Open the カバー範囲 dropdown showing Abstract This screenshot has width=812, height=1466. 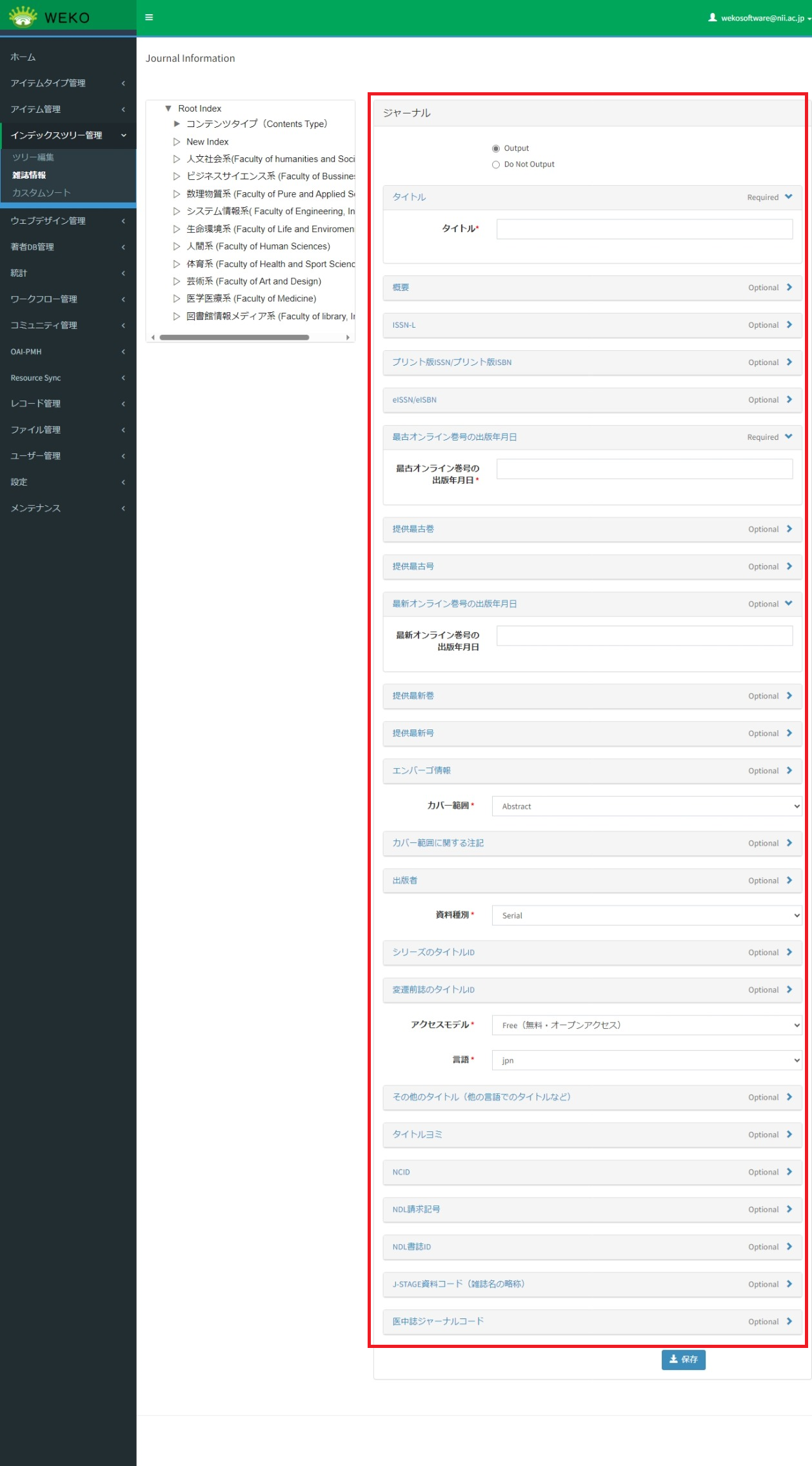[646, 806]
